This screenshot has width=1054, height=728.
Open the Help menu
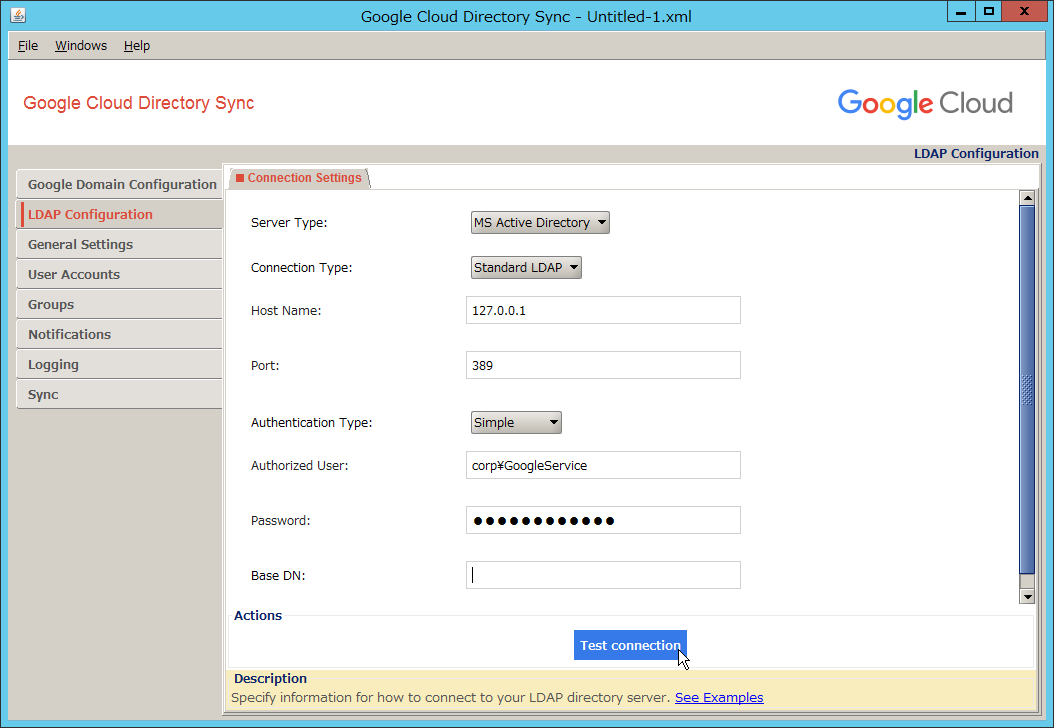tap(136, 46)
